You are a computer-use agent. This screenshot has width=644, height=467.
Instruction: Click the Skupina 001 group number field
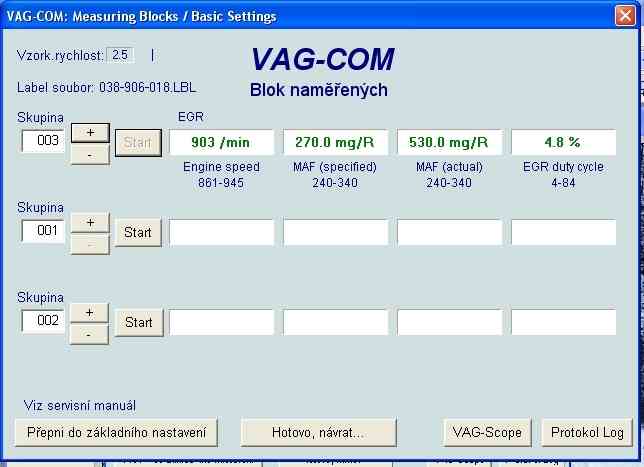(43, 231)
